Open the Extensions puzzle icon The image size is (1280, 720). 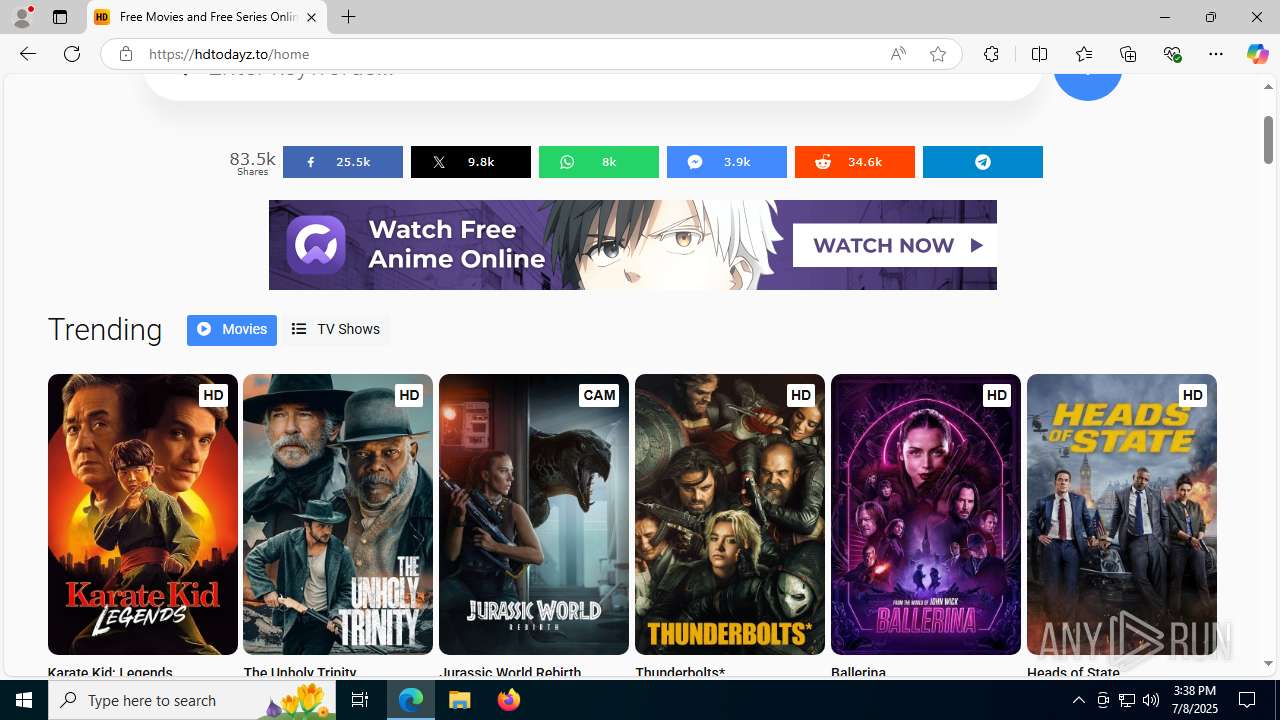(991, 54)
